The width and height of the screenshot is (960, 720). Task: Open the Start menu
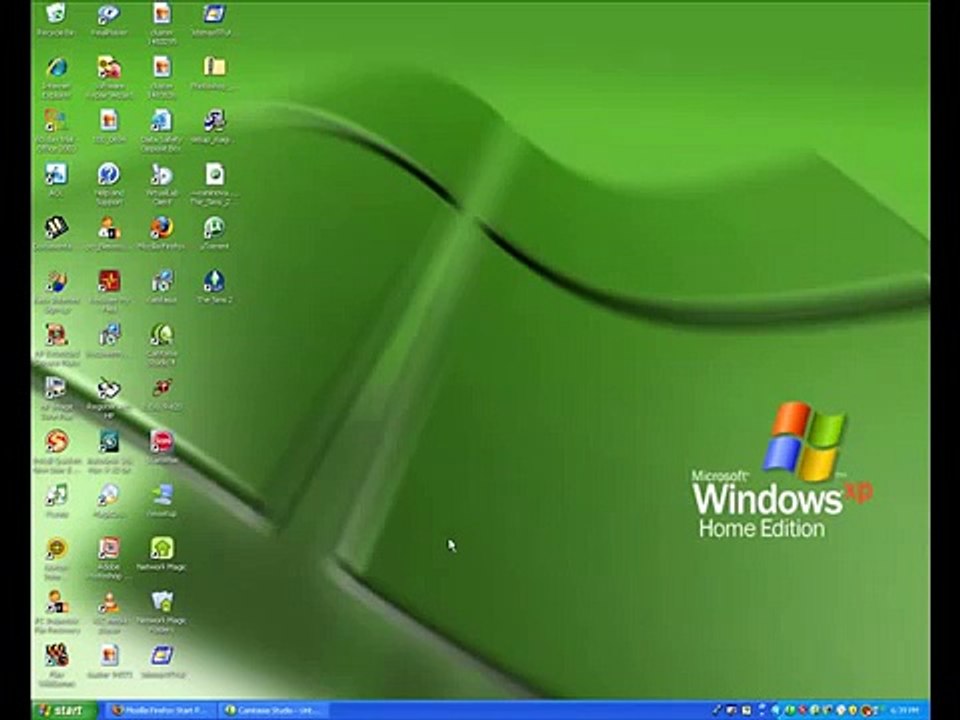[64, 710]
